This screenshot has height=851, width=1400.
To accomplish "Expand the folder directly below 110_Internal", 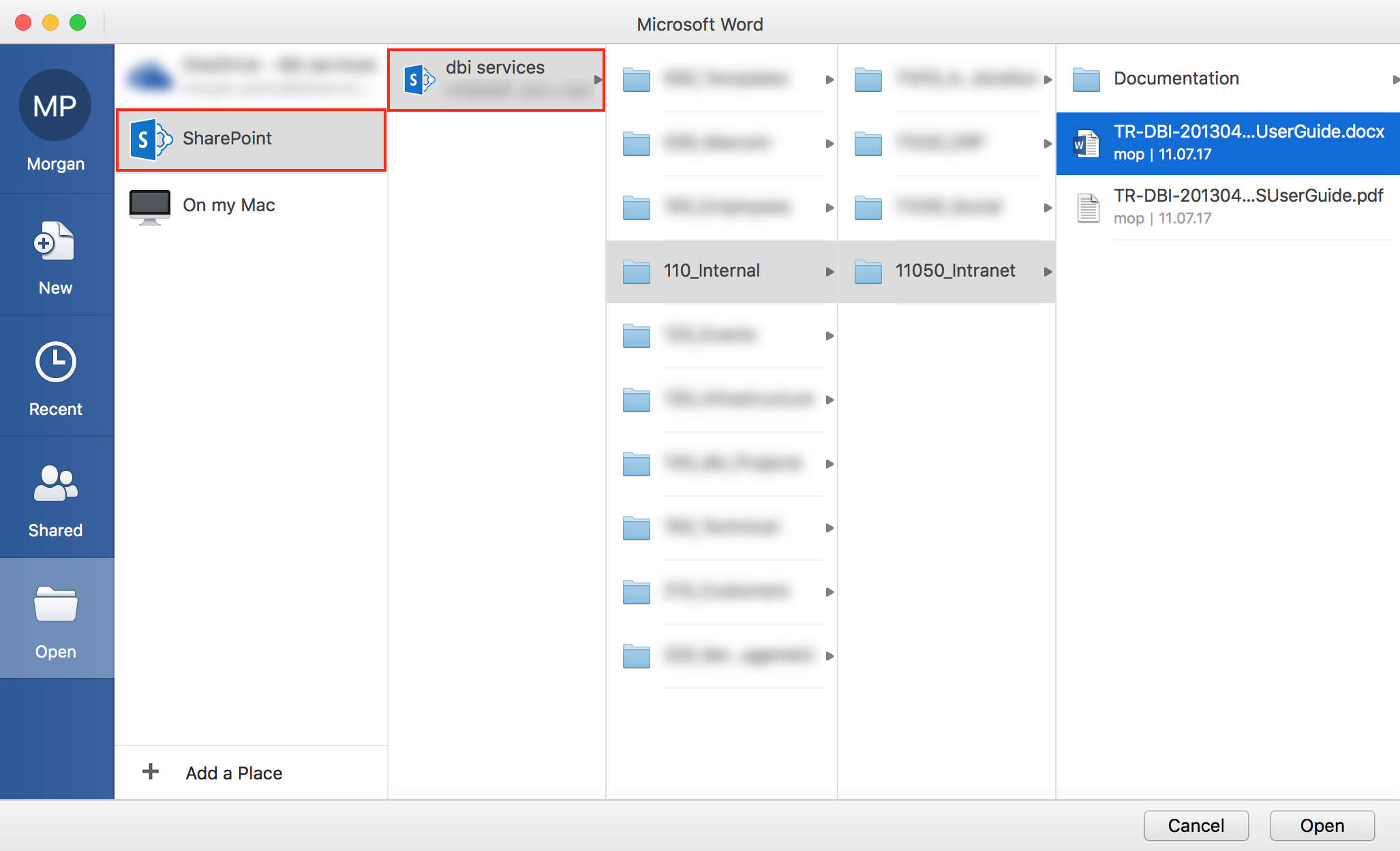I will click(830, 336).
